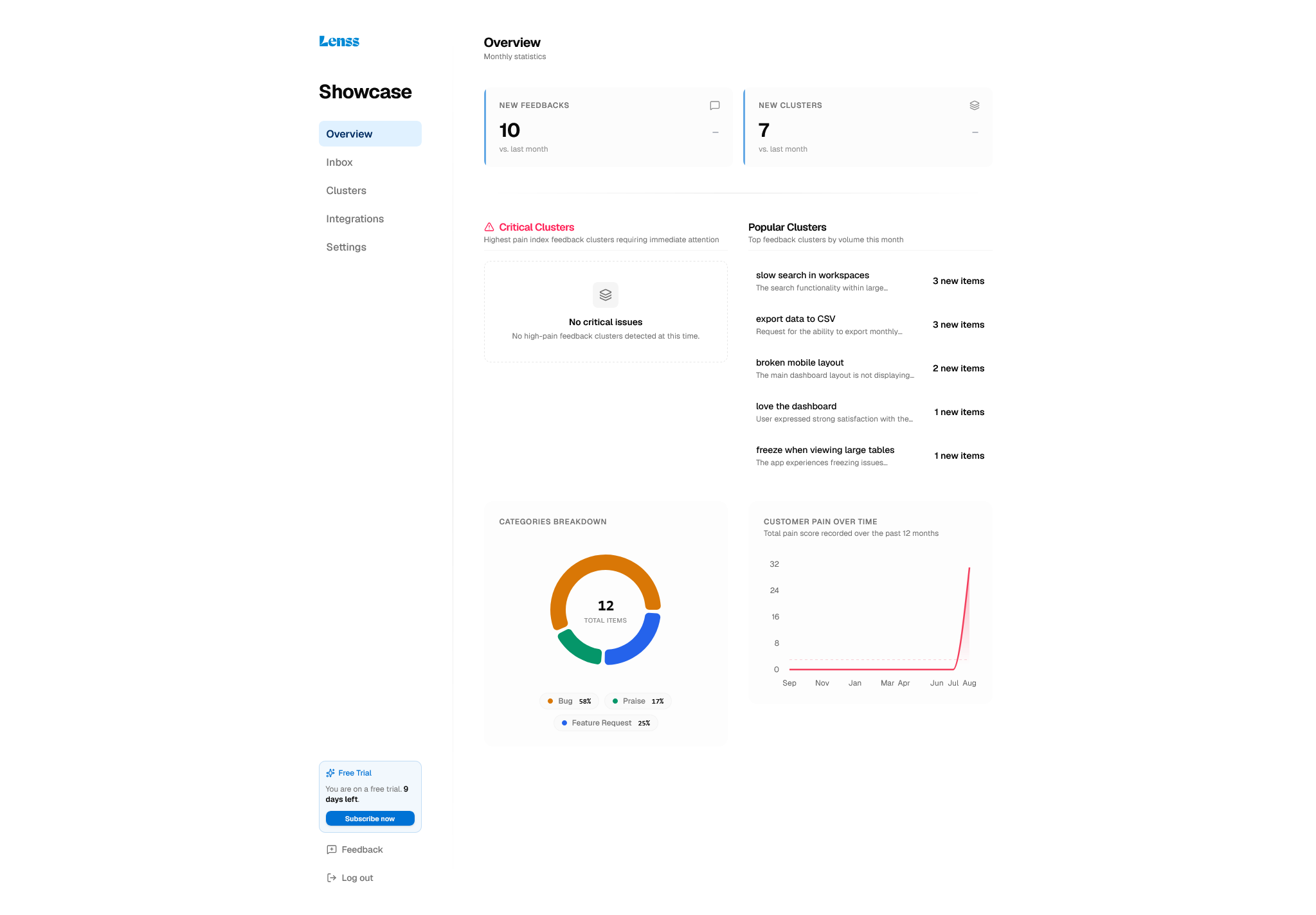The width and height of the screenshot is (1316, 915).
Task: Open the slow search in workspaces cluster
Action: (870, 281)
